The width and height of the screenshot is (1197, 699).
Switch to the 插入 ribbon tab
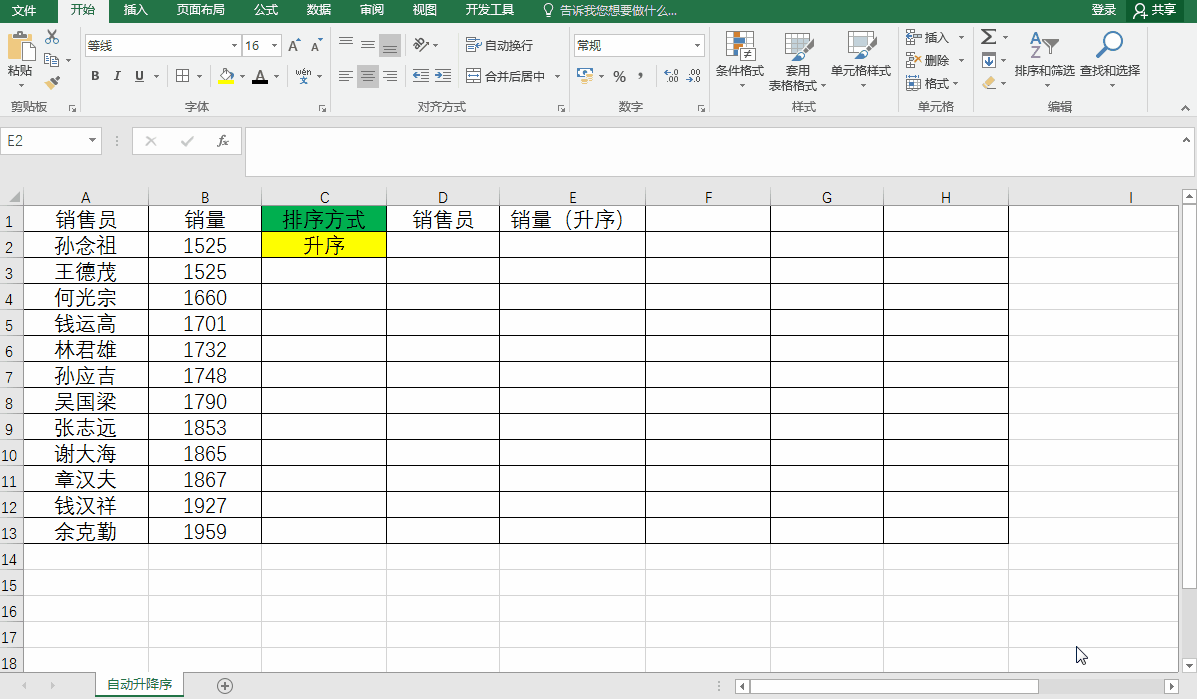(x=136, y=10)
